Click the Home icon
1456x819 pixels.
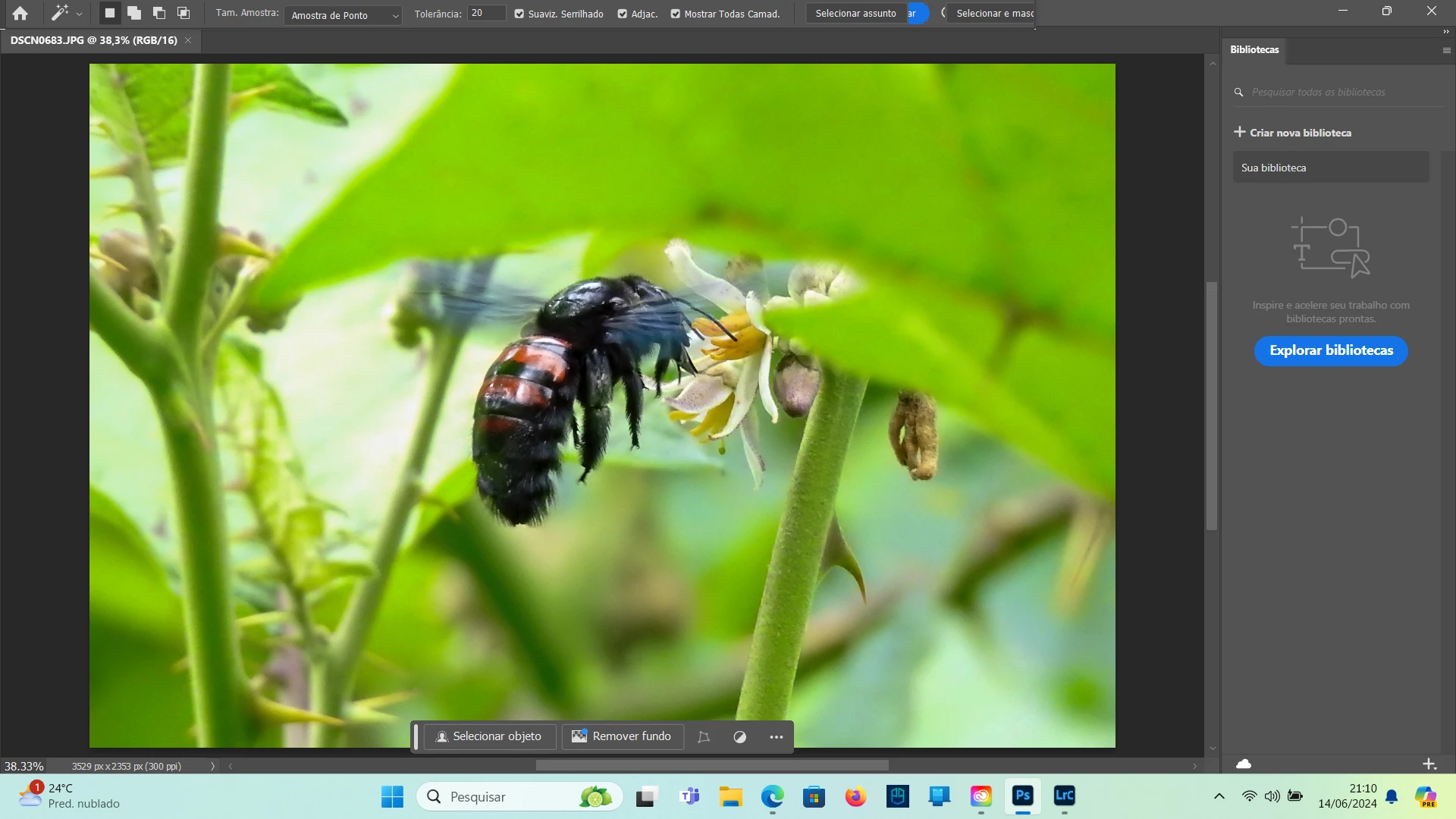(20, 13)
